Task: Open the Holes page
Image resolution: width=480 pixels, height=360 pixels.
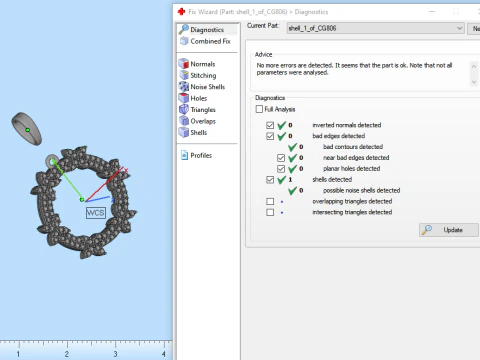Action: point(199,98)
